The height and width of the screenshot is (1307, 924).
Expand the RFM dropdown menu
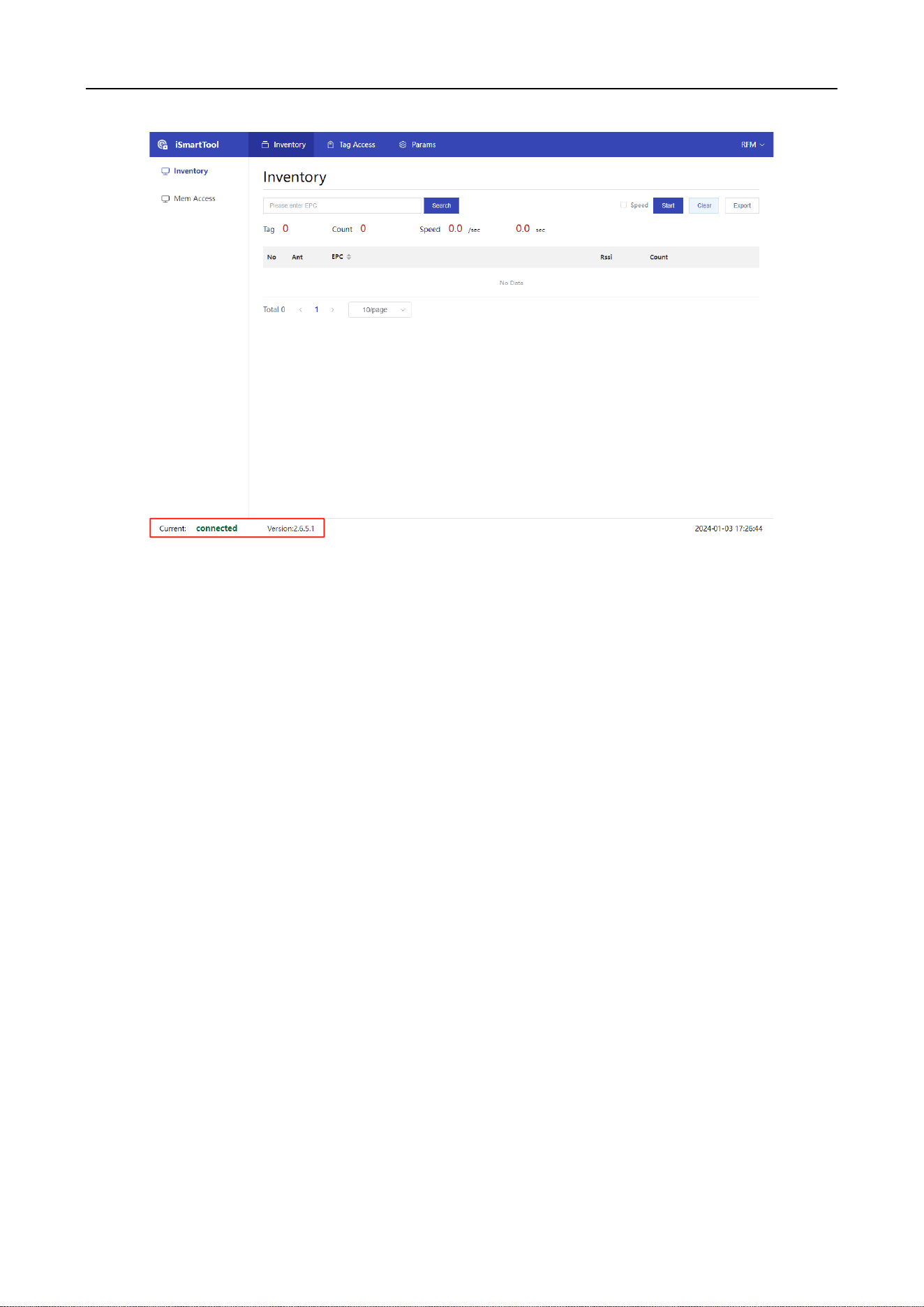[752, 145]
